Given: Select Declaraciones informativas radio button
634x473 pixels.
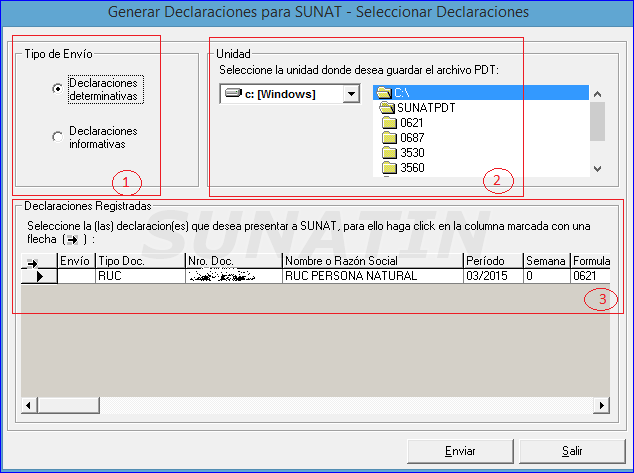Looking at the screenshot, I should [x=57, y=137].
